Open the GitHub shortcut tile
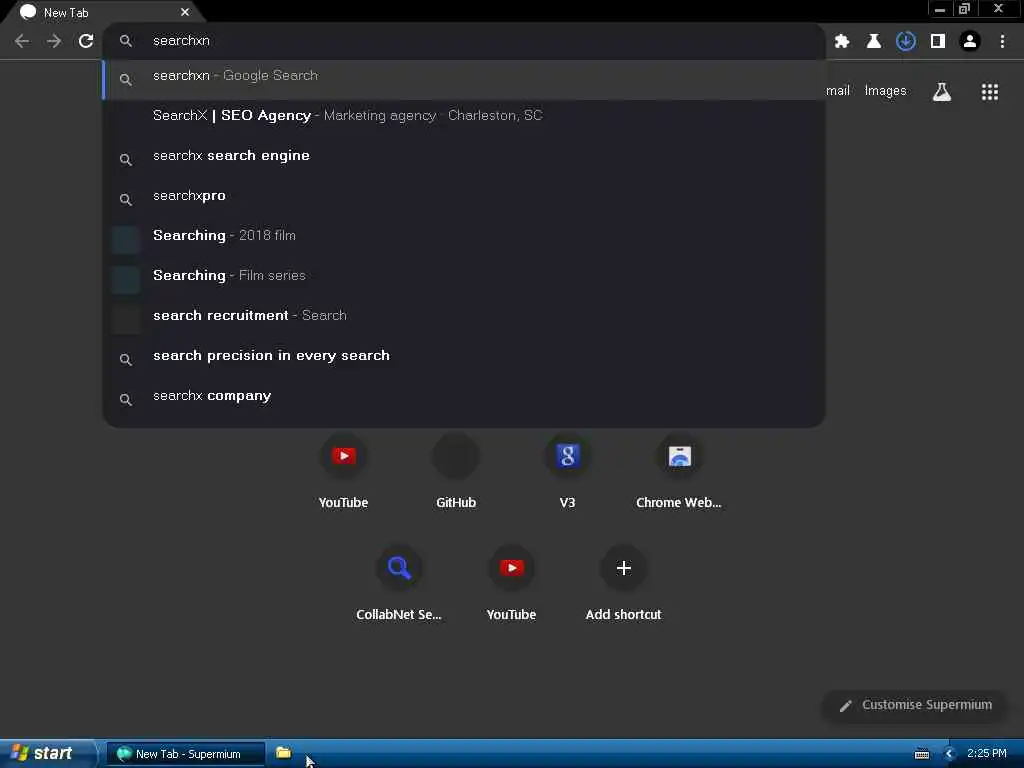The height and width of the screenshot is (768, 1024). coord(456,472)
